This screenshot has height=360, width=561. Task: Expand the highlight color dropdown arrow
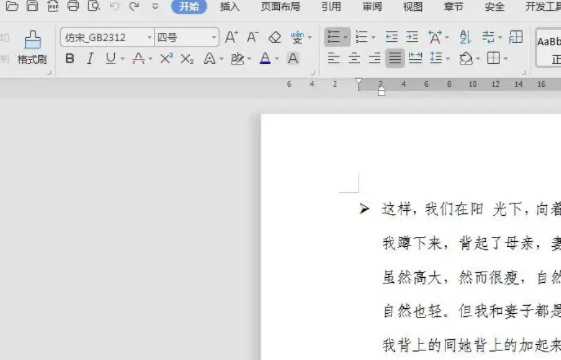pyautogui.click(x=249, y=59)
